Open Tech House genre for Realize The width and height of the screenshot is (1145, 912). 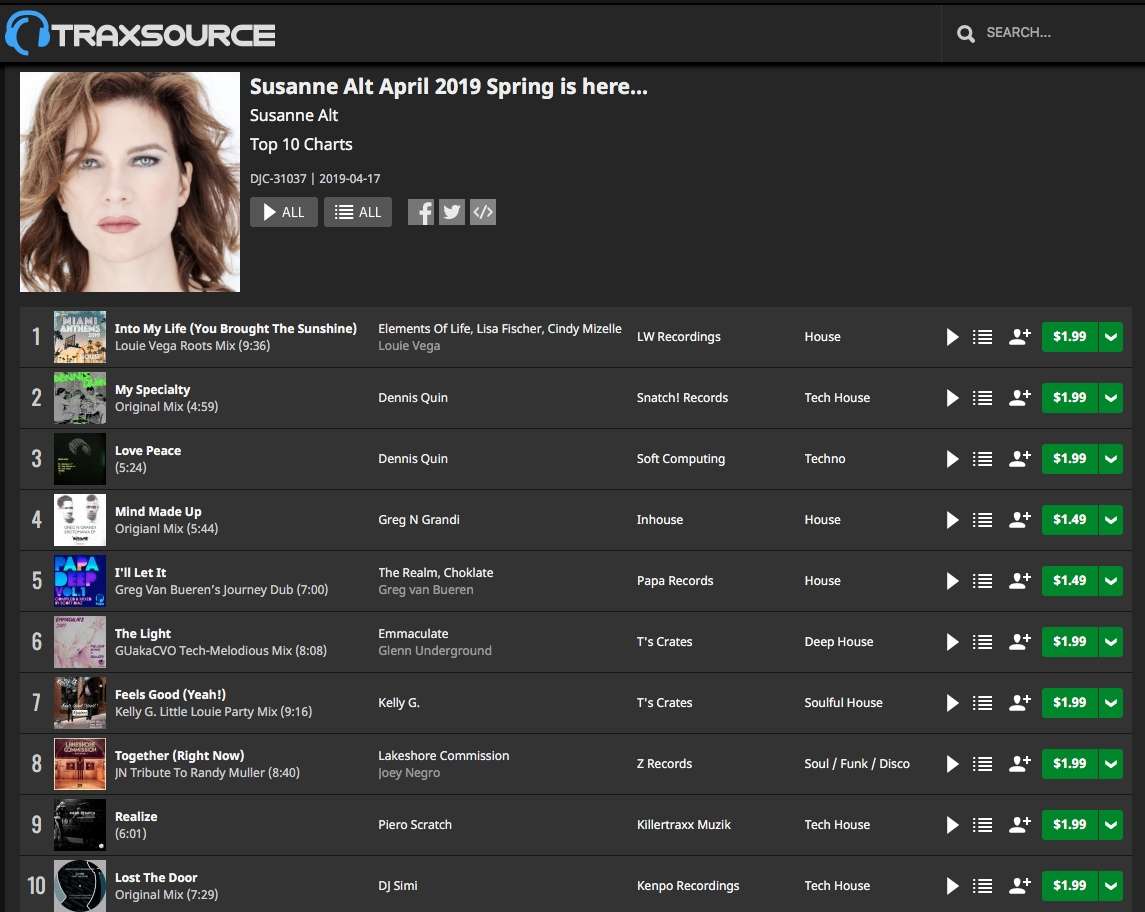coord(837,825)
